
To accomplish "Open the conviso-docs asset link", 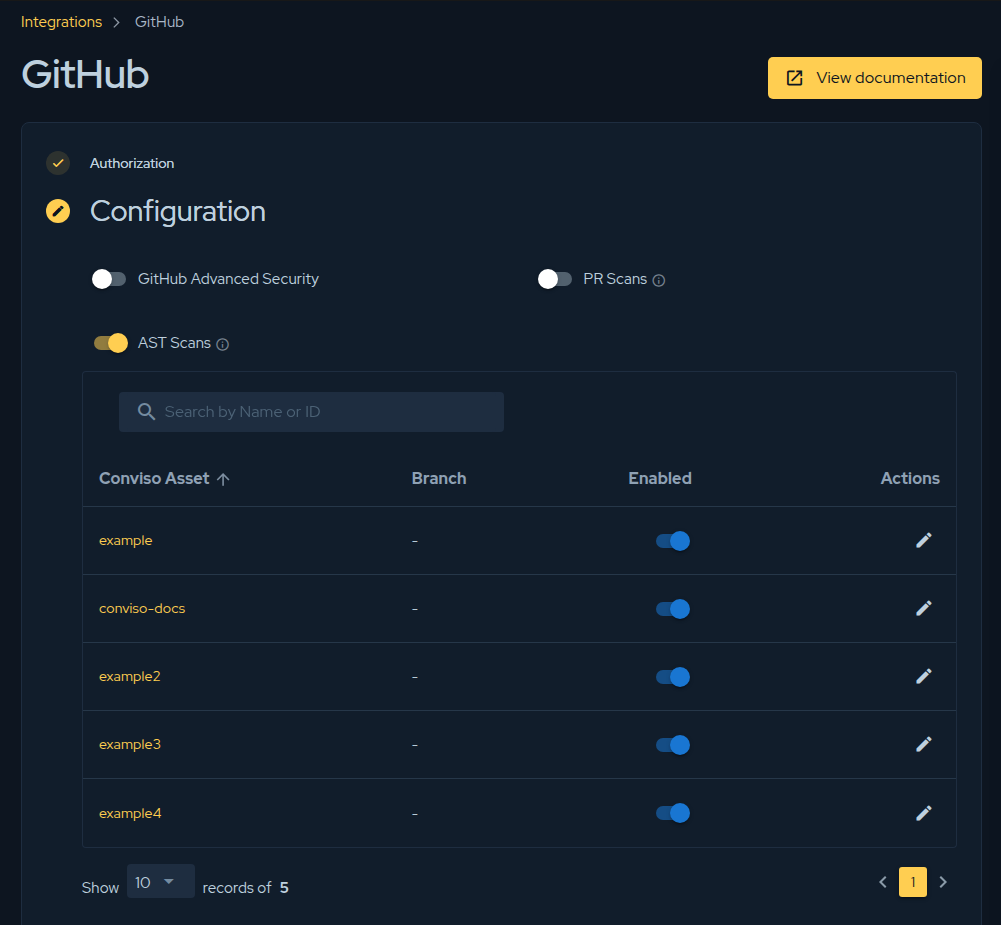I will (x=142, y=608).
